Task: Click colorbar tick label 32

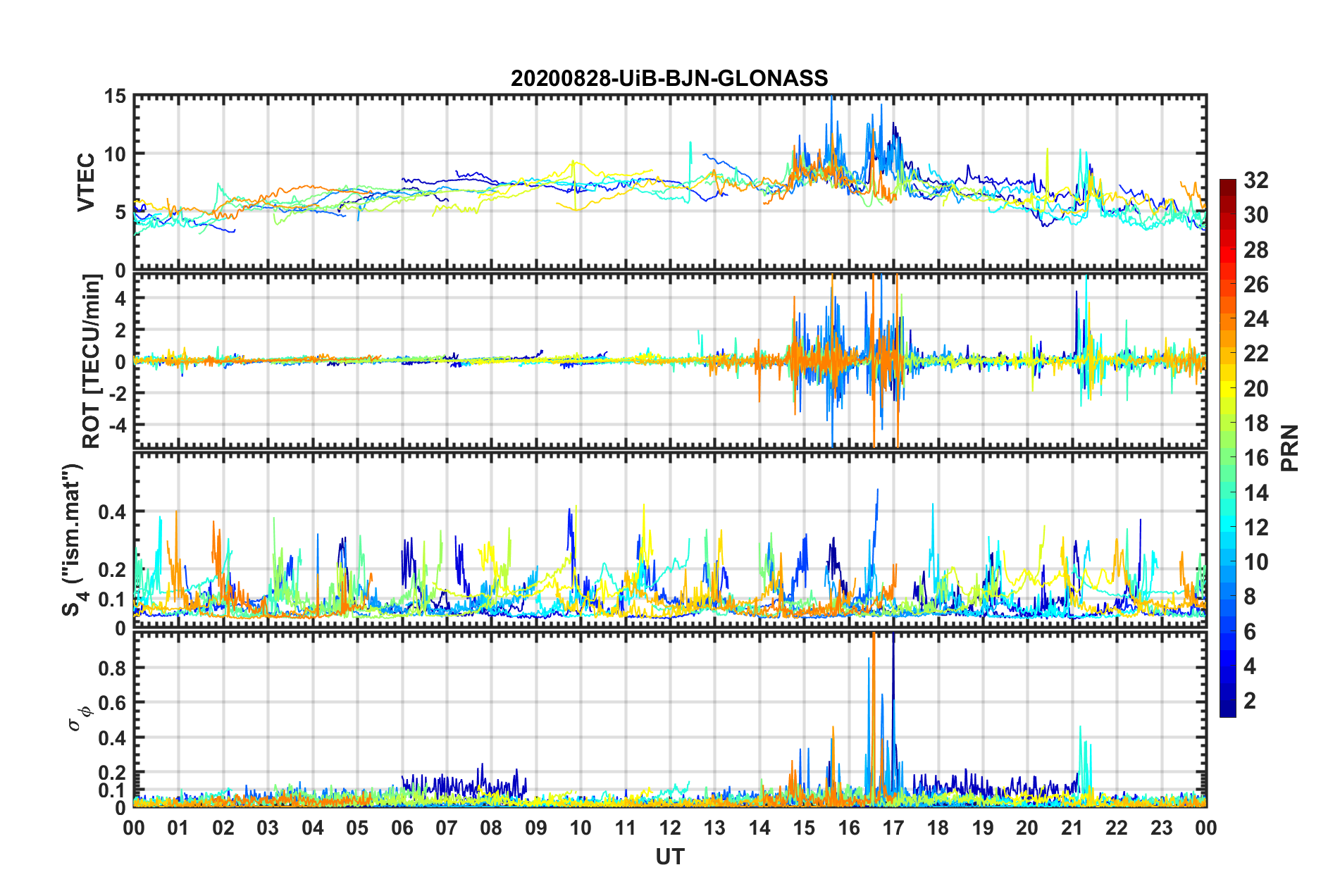Action: (x=1255, y=180)
